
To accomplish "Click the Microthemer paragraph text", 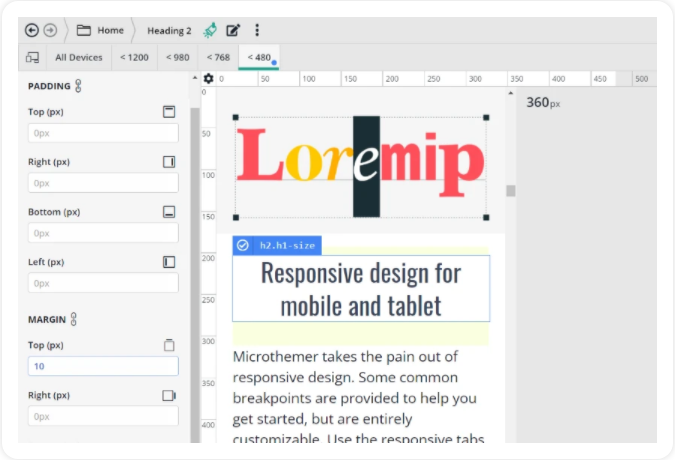I will point(358,397).
